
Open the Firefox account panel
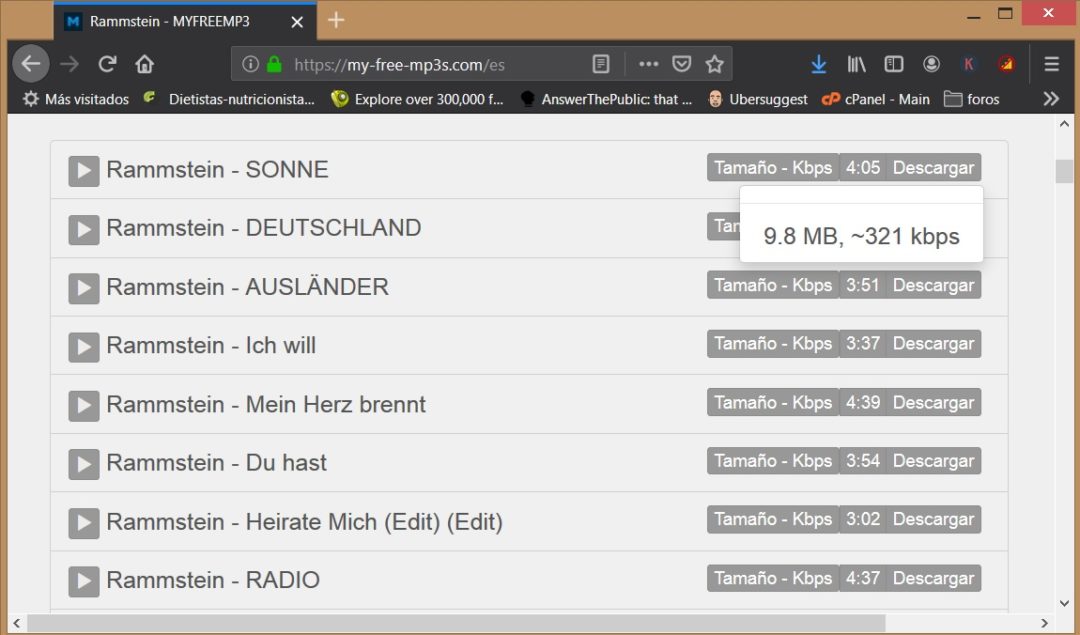[931, 63]
